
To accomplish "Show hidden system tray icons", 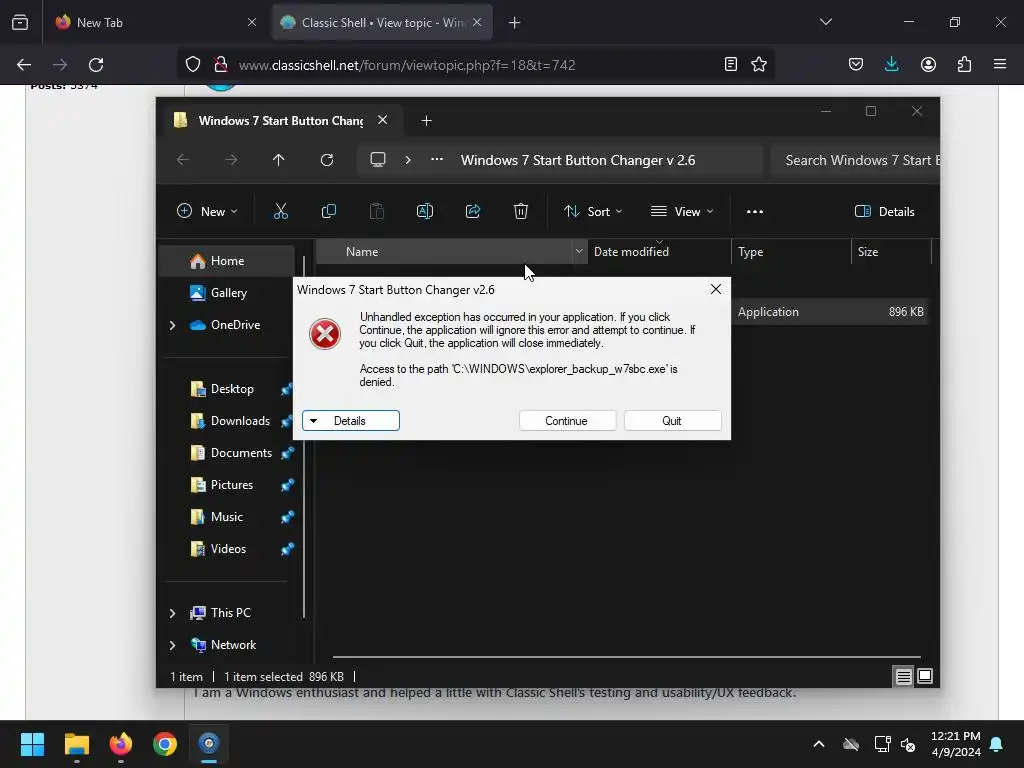I will (818, 744).
